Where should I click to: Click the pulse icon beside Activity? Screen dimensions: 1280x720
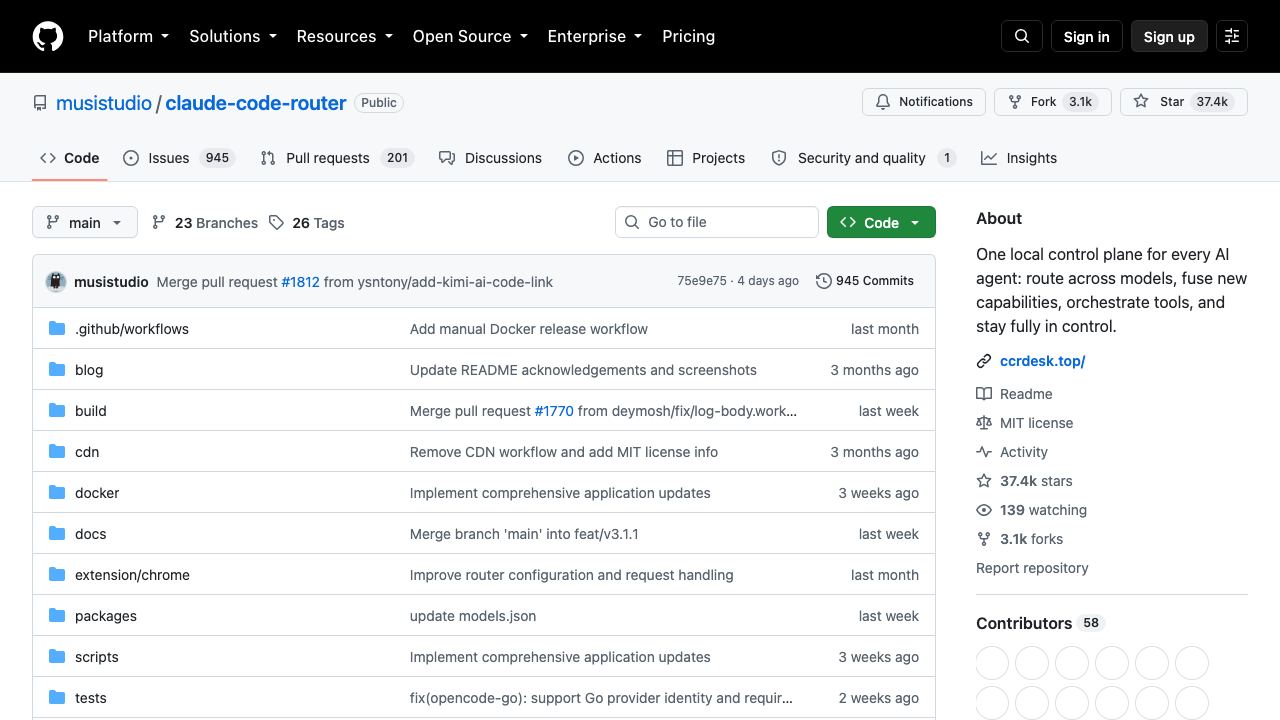984,452
